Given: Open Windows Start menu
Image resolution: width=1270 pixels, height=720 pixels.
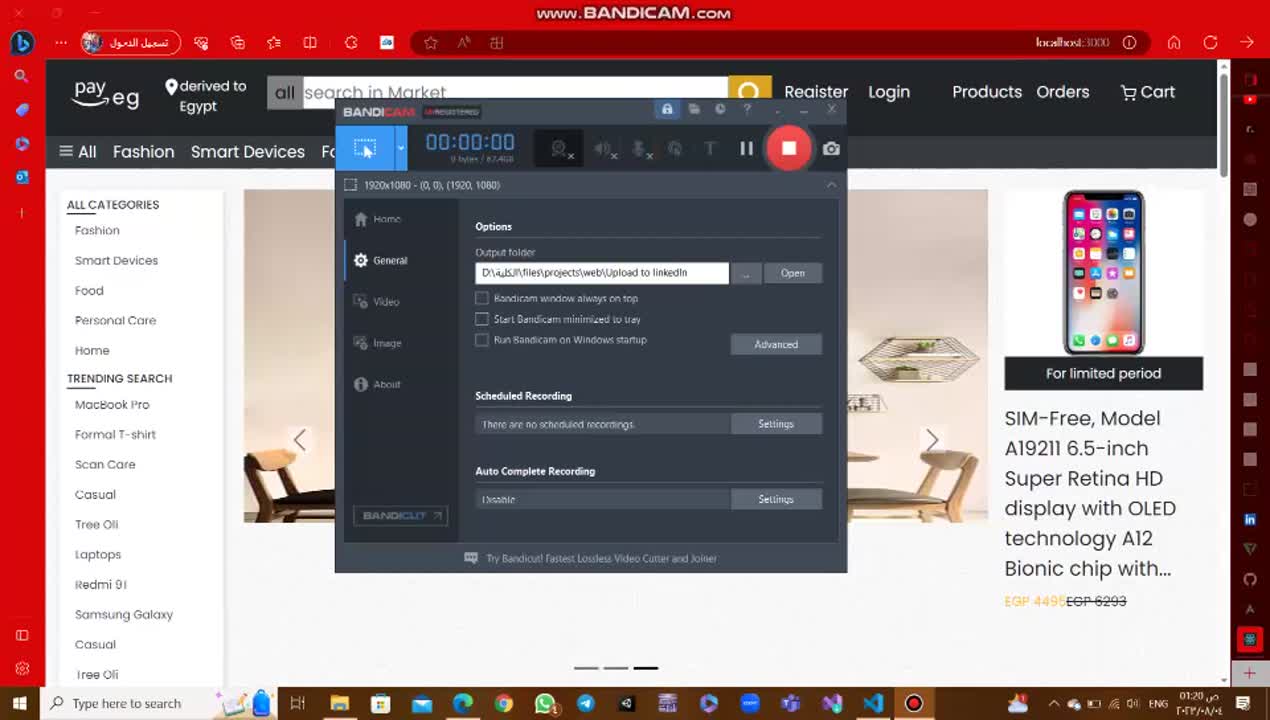Looking at the screenshot, I should click(19, 703).
